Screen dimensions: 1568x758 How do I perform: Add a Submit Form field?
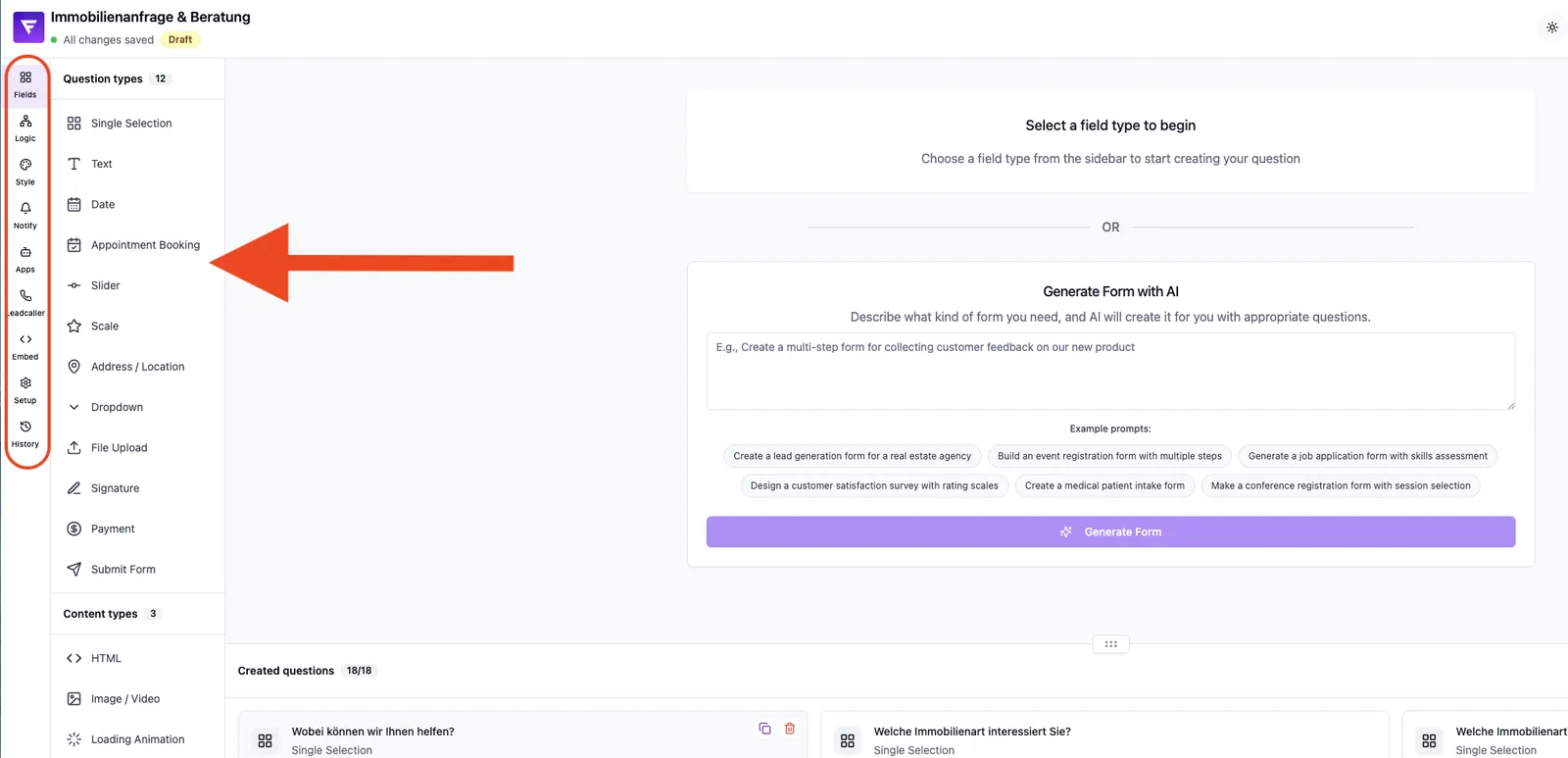tap(137, 569)
